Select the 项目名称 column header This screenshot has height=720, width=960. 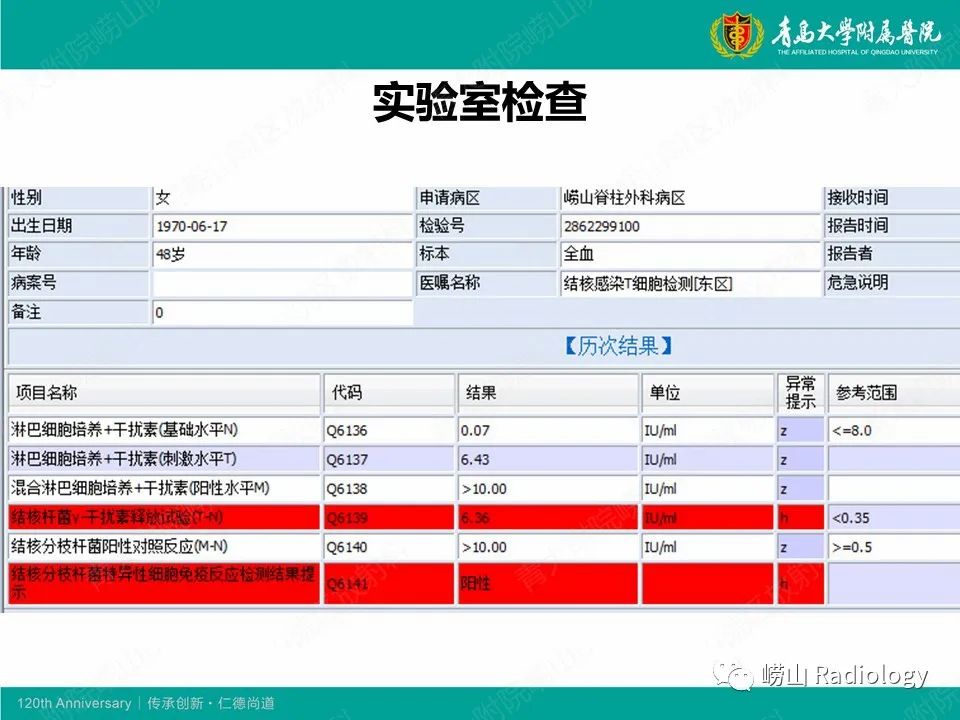point(164,392)
